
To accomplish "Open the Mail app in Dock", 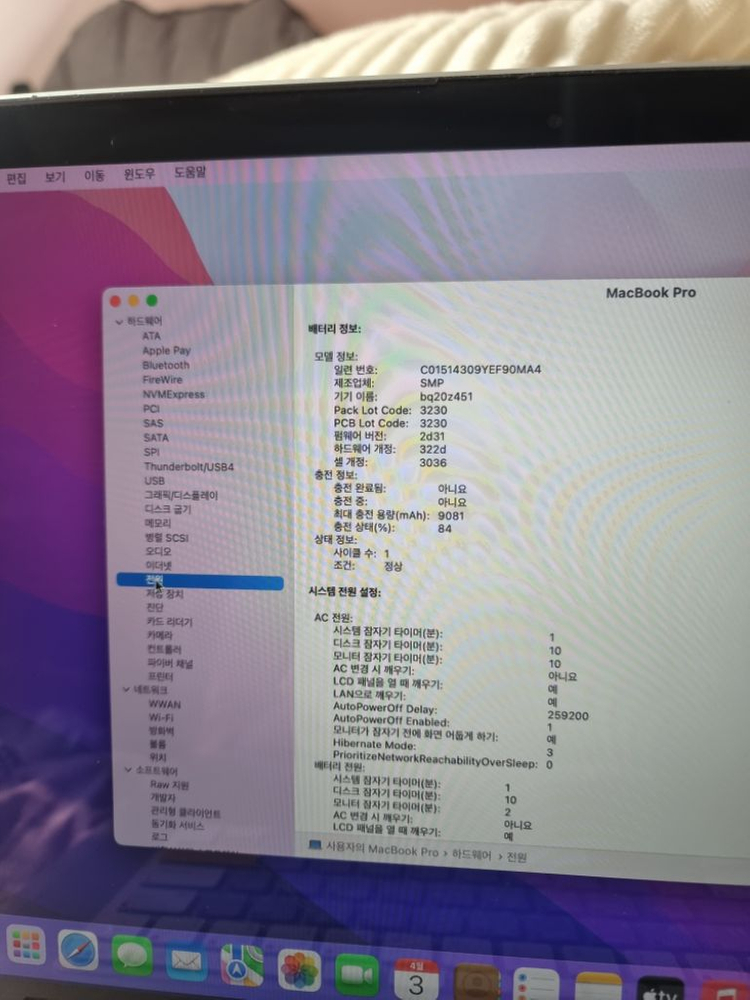I will 186,960.
